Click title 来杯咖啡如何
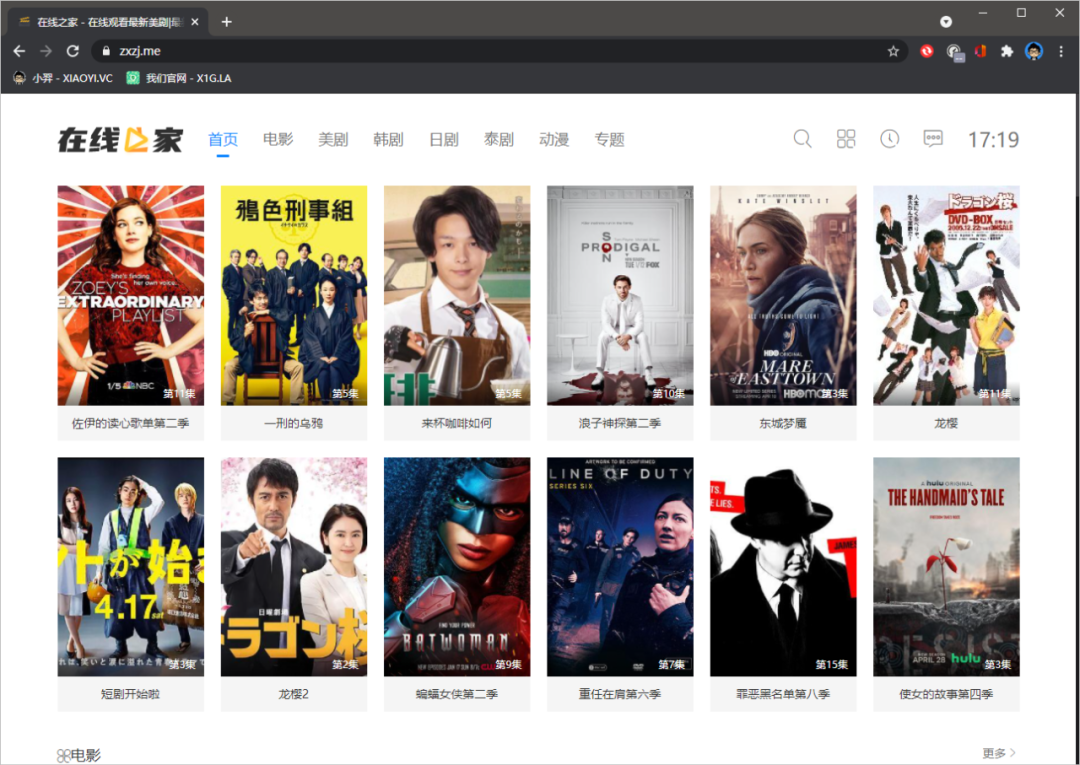The height and width of the screenshot is (765, 1080). 457,423
